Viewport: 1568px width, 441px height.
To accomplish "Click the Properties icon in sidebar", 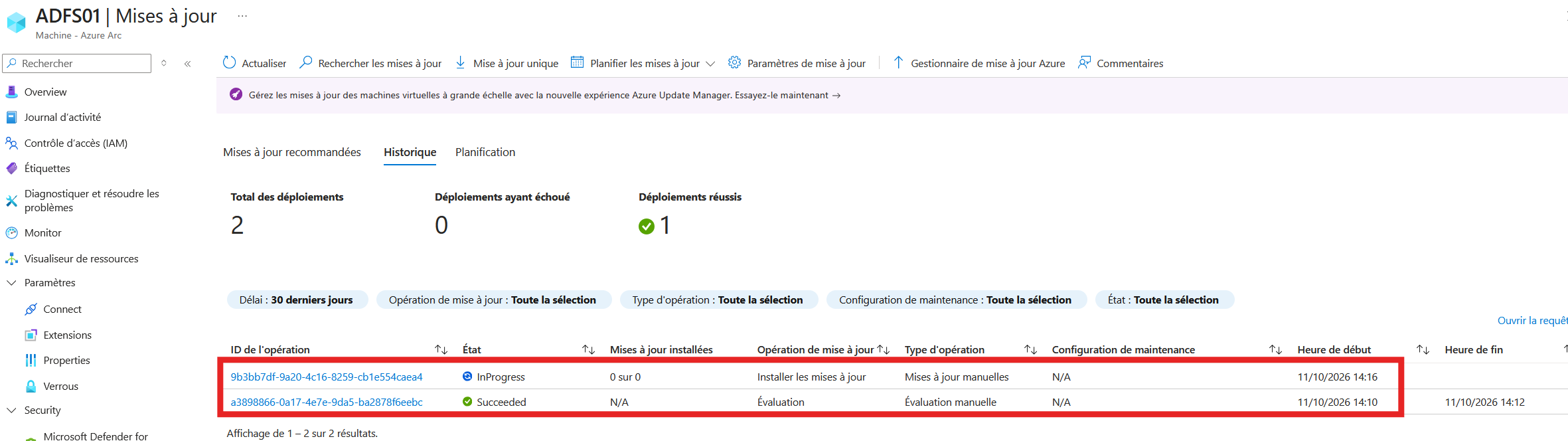I will 31,360.
